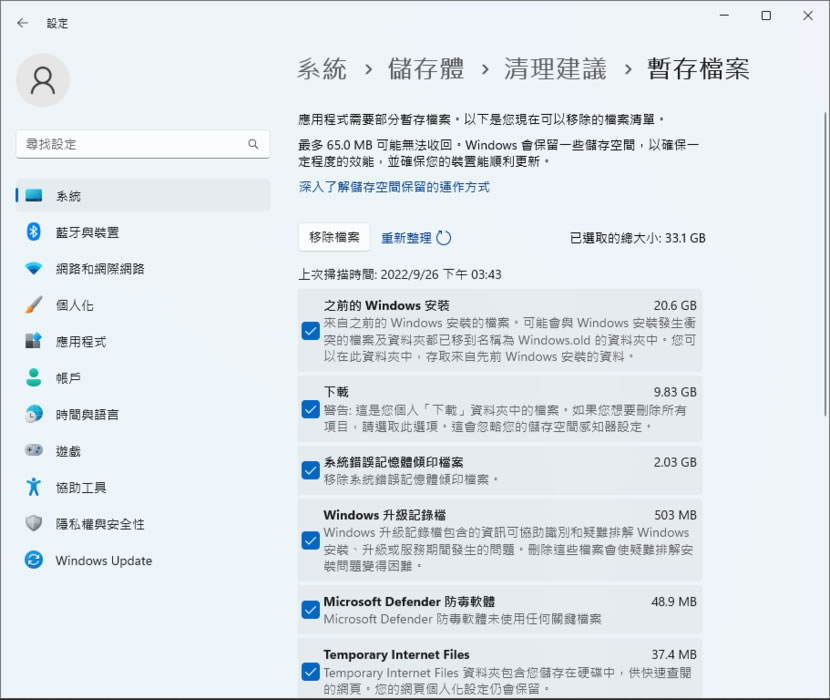Open 藍牙與裝置 Bluetooth settings

pos(87,232)
